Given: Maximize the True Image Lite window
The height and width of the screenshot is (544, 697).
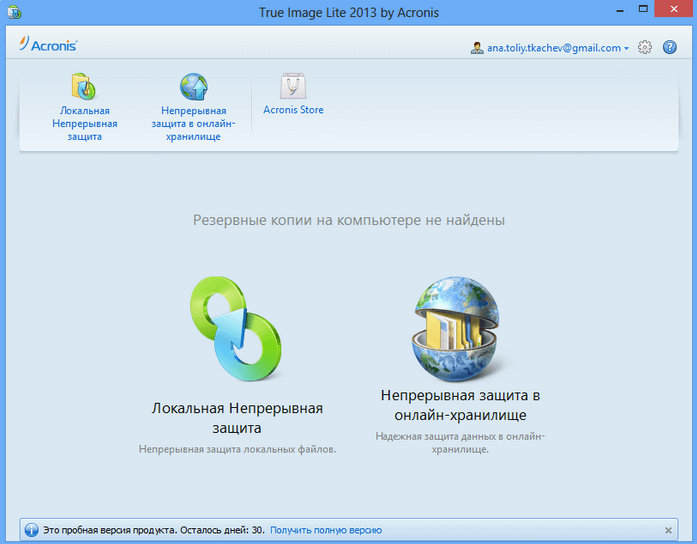Looking at the screenshot, I should click(x=643, y=9).
